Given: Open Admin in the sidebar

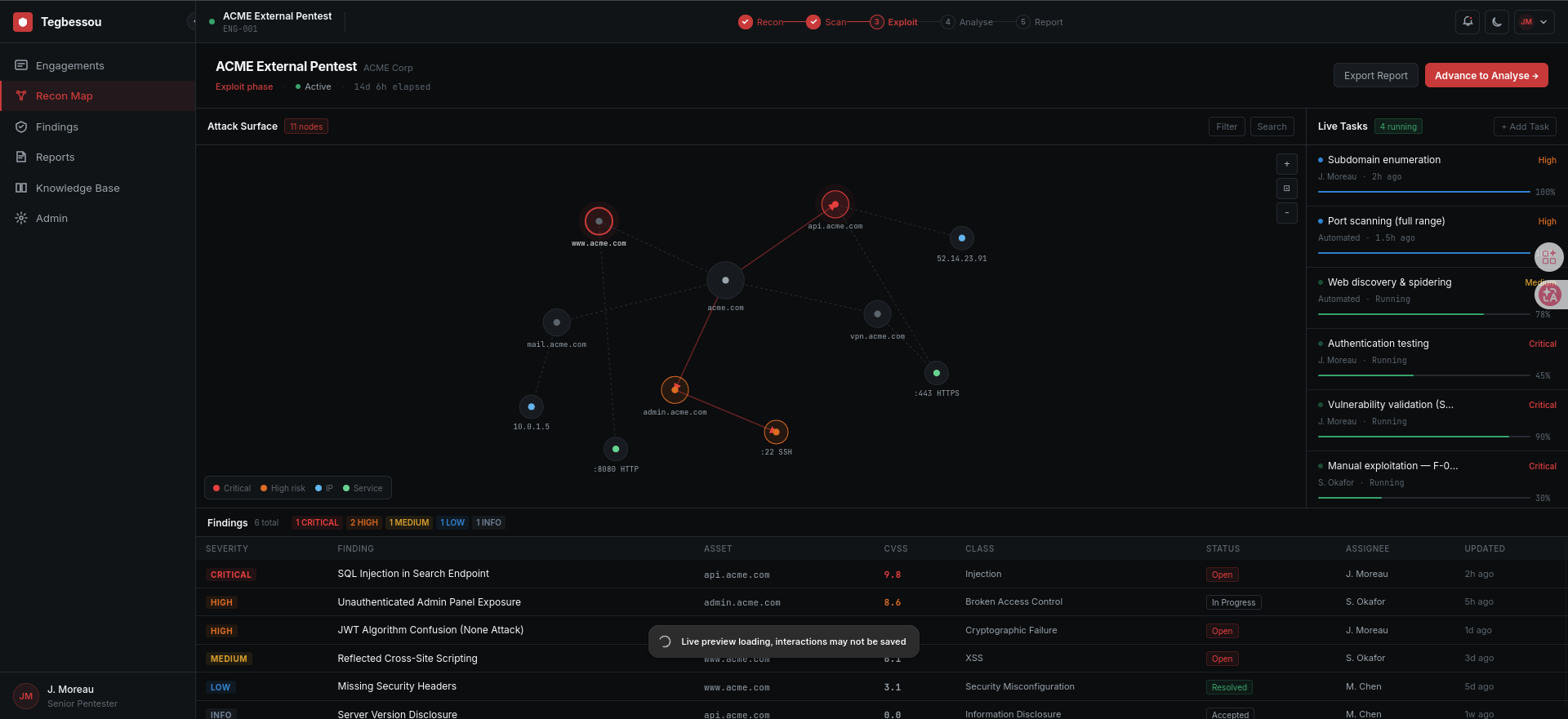Looking at the screenshot, I should pyautogui.click(x=98, y=218).
